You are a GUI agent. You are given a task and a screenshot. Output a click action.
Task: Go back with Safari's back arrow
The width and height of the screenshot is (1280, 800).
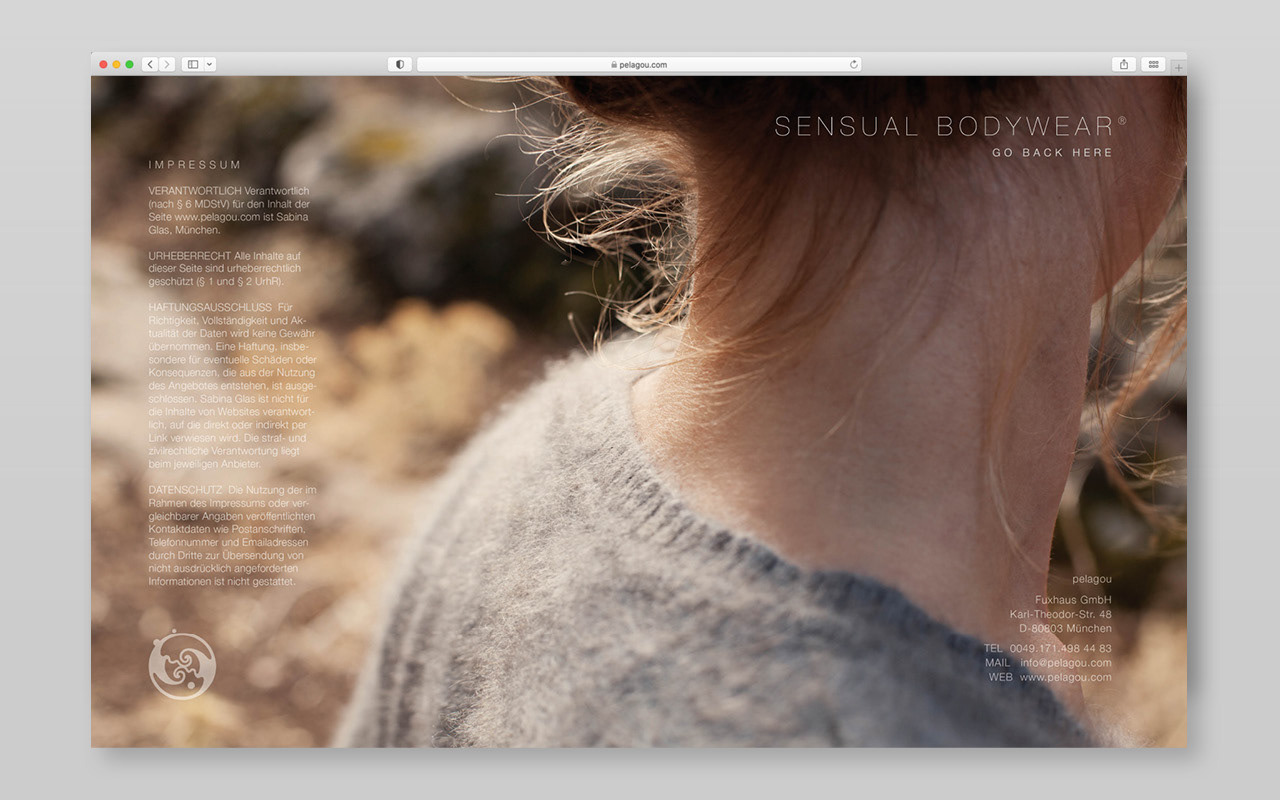pos(150,64)
